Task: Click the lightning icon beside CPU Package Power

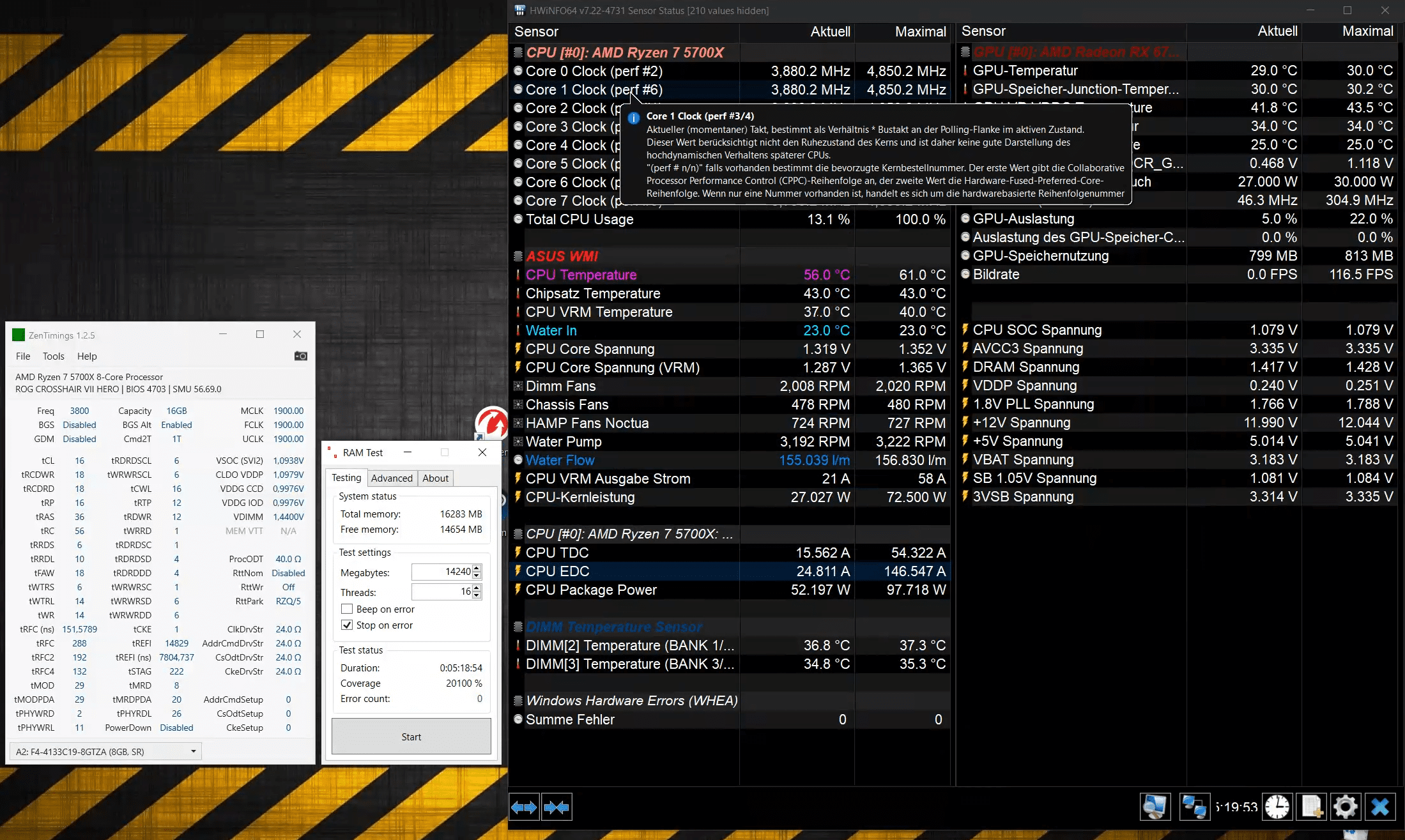Action: [518, 590]
